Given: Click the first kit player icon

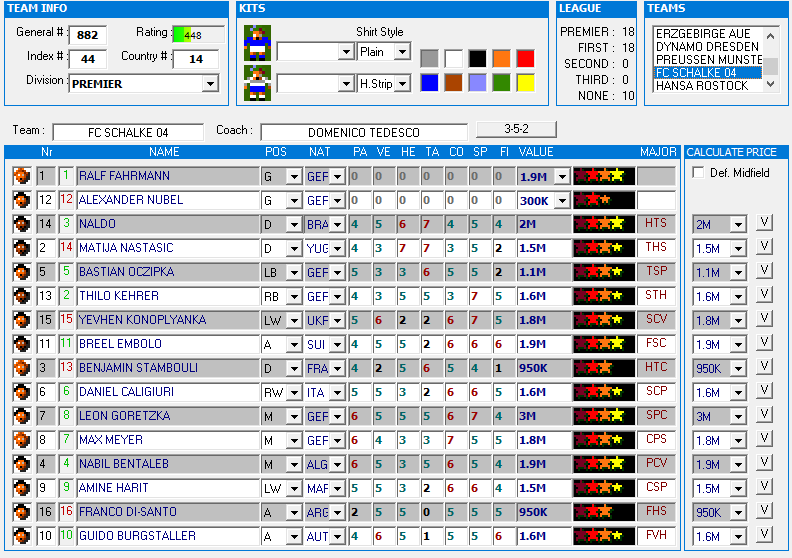Looking at the screenshot, I should (x=257, y=43).
